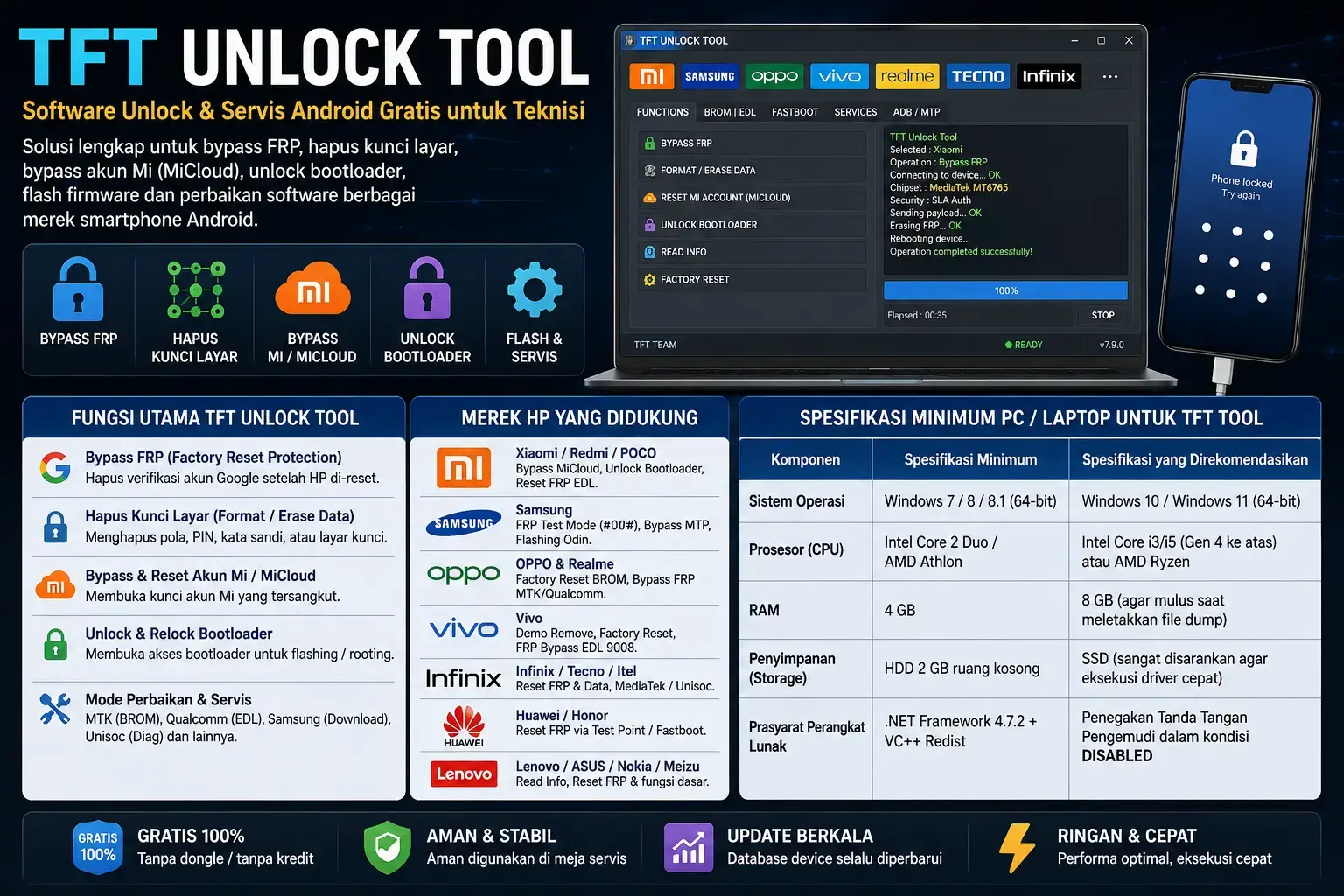Click the green Oppo logo in supported brands list

pos(464,574)
